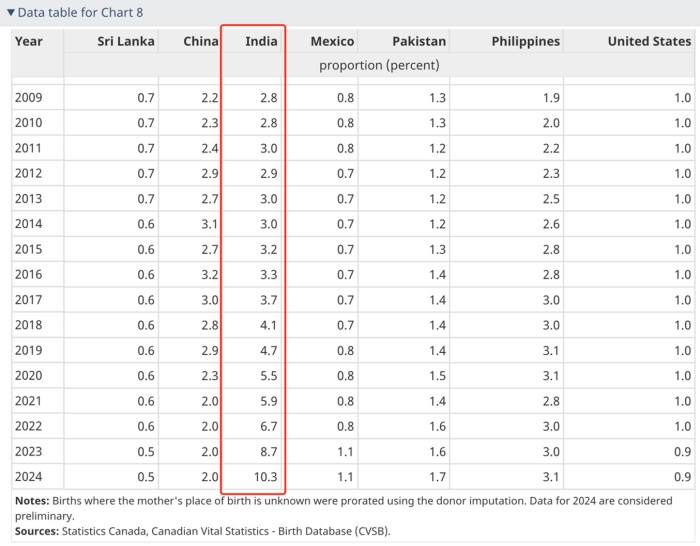The image size is (700, 546).
Task: Select India's 2019 value of 4.7
Action: 269,351
